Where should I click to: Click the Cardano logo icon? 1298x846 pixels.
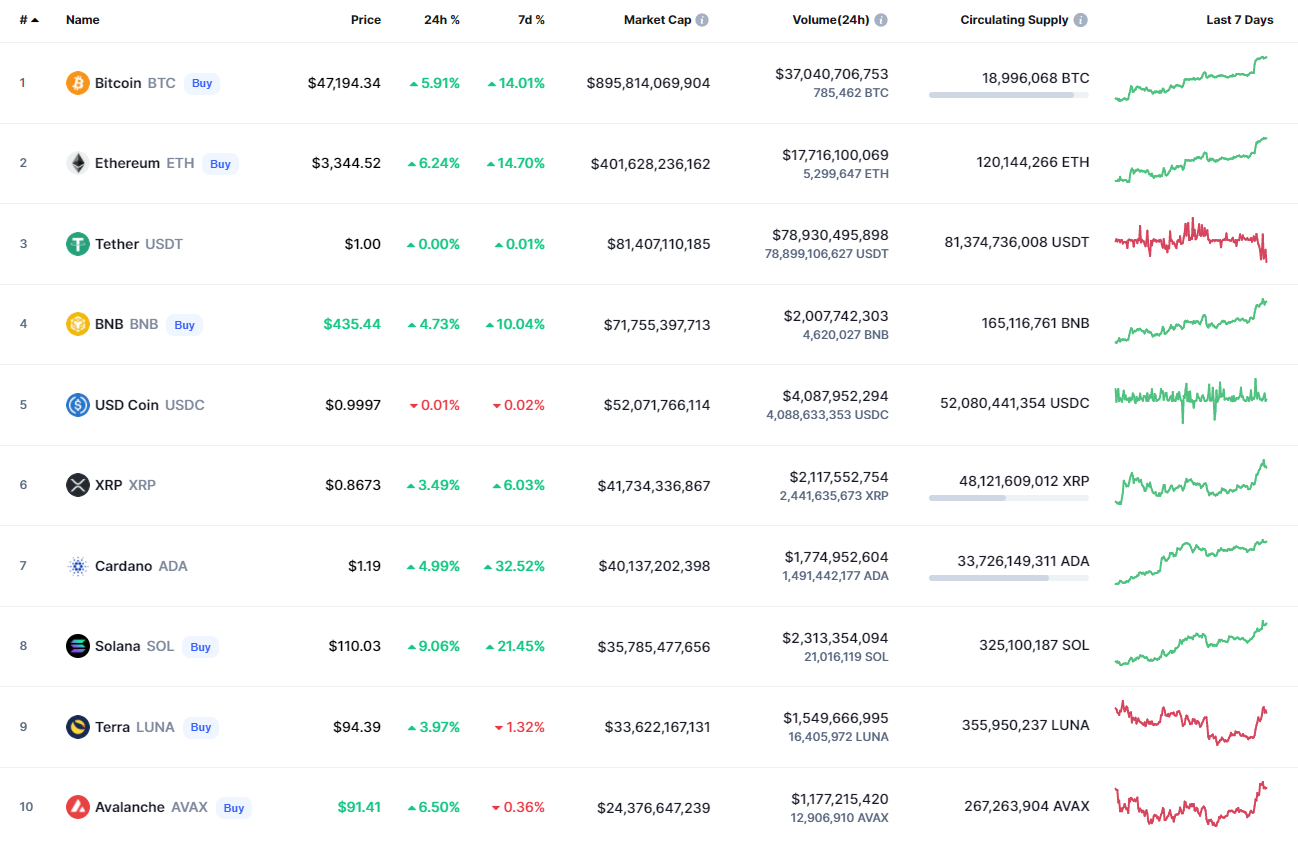77,566
